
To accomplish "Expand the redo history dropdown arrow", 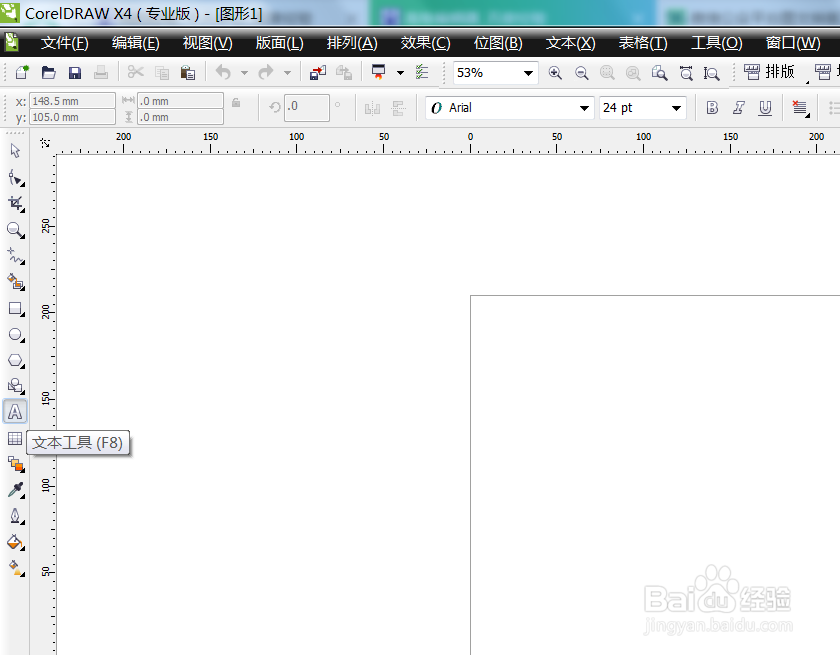I will coord(287,72).
